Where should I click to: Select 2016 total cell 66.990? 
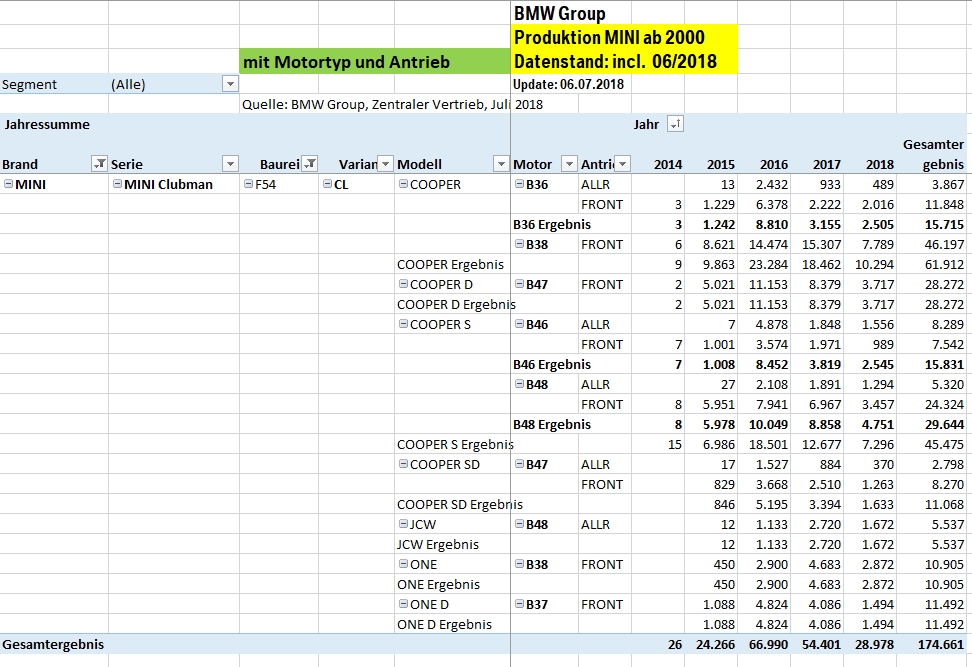tap(769, 644)
